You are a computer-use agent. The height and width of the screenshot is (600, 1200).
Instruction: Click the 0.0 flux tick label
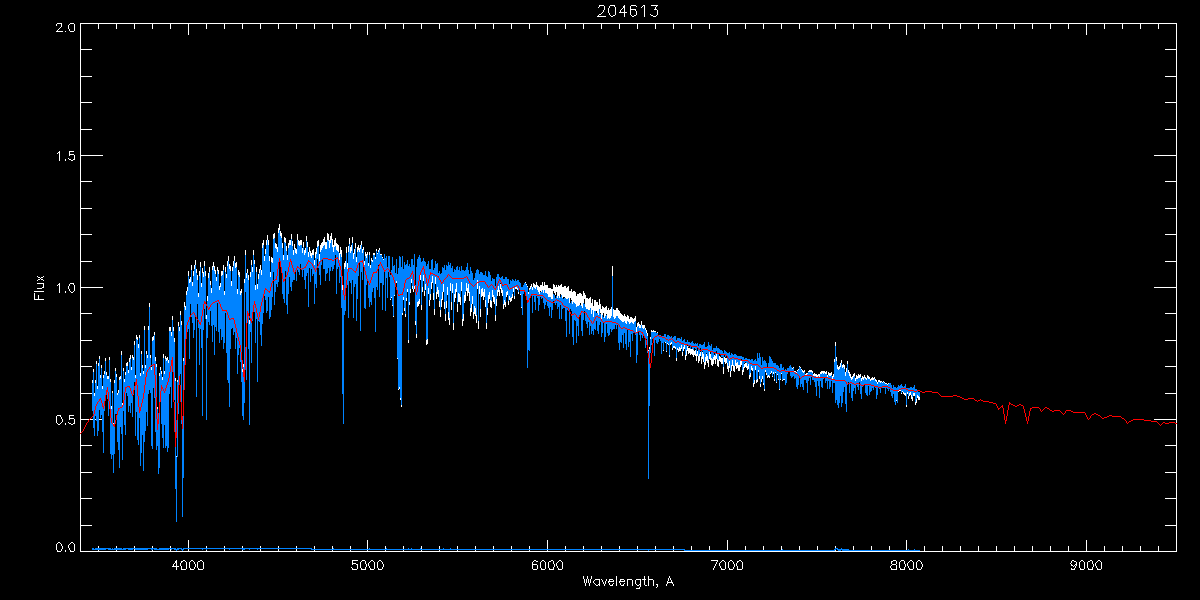67,547
